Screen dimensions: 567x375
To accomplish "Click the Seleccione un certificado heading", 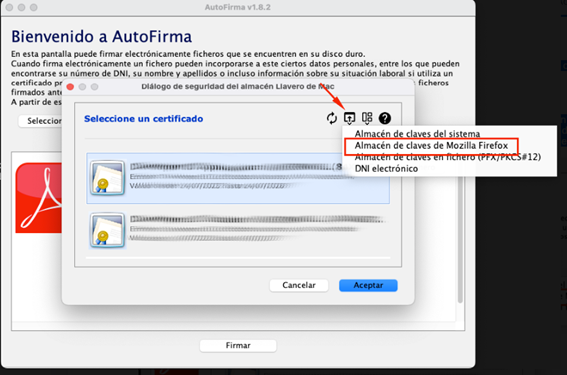I will (144, 119).
